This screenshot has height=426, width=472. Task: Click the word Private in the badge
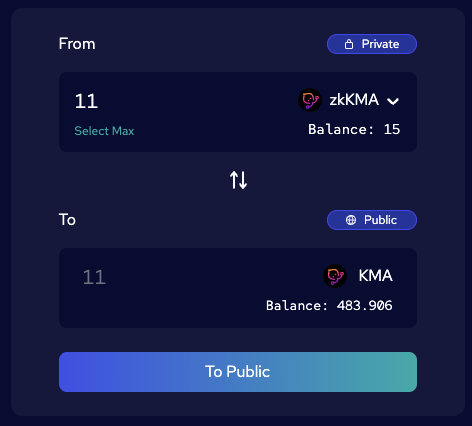point(380,44)
